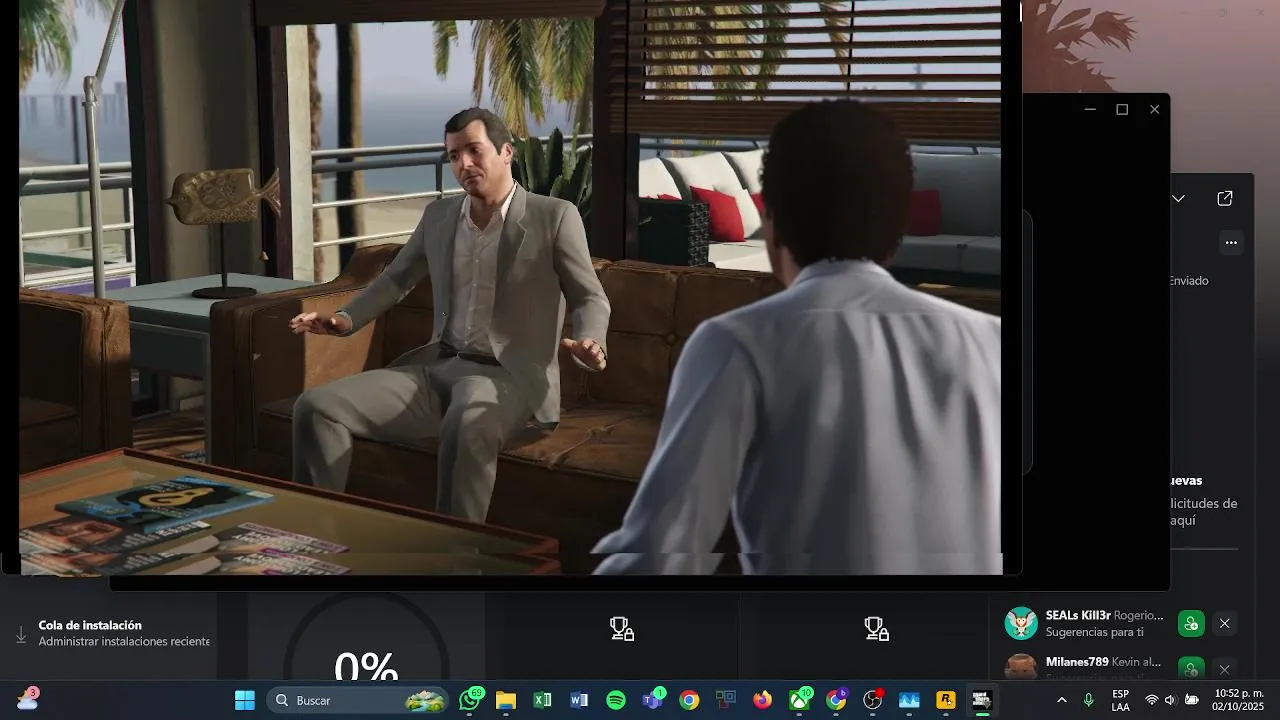Switch to the Enviado tab
The width and height of the screenshot is (1280, 720).
coord(1189,281)
